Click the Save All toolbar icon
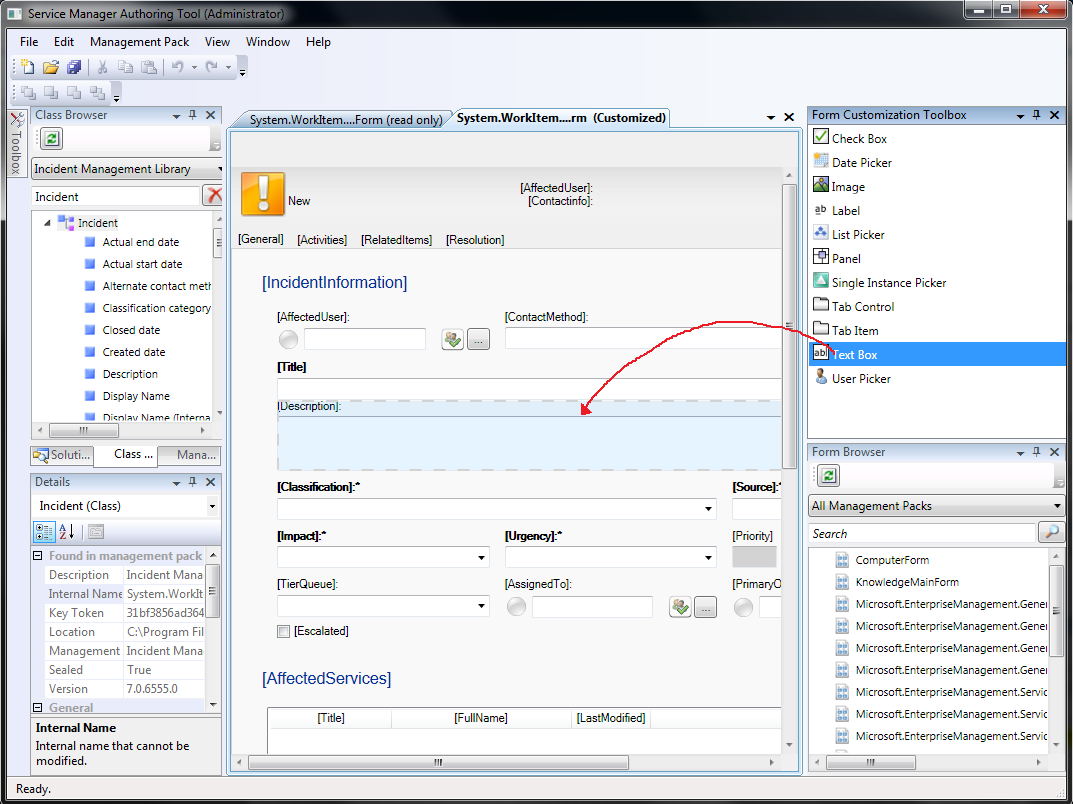 point(74,67)
